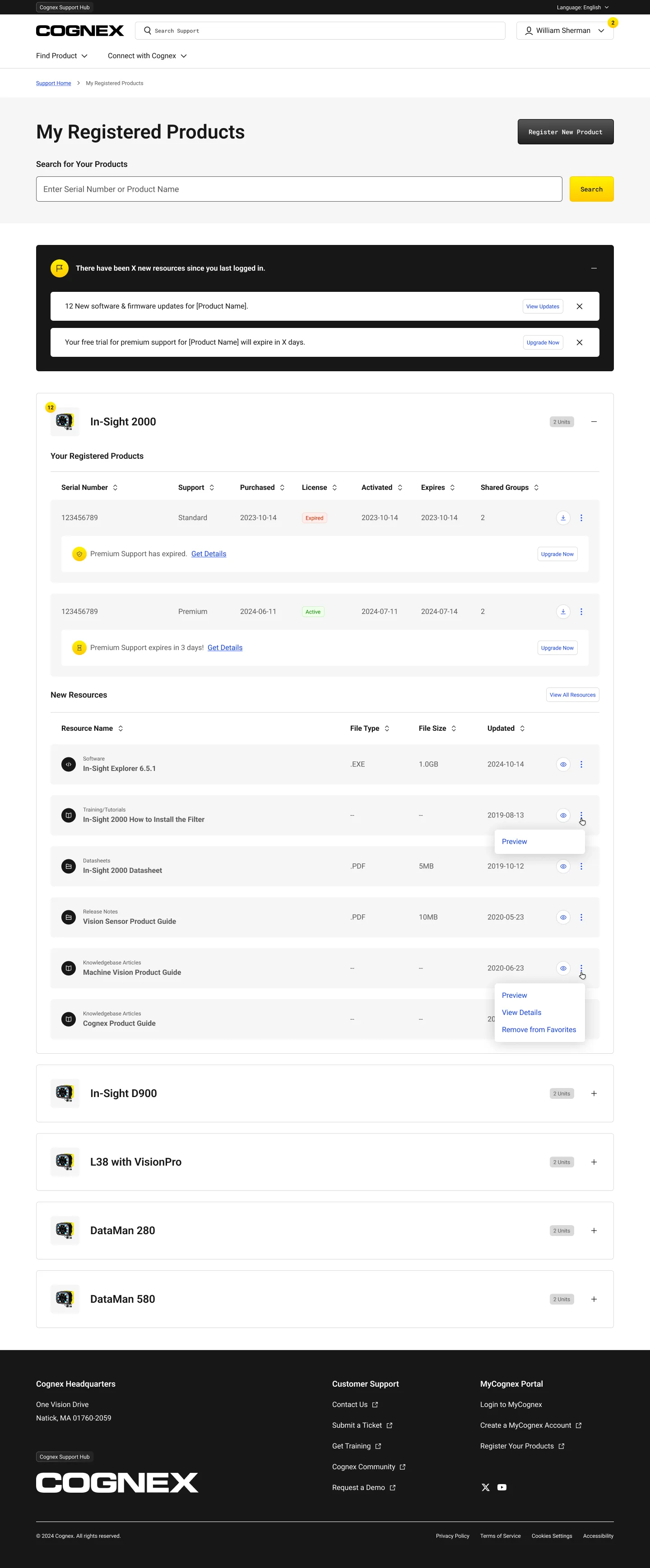Open the William Sherman account menu
This screenshot has height=1568, width=650.
(565, 30)
